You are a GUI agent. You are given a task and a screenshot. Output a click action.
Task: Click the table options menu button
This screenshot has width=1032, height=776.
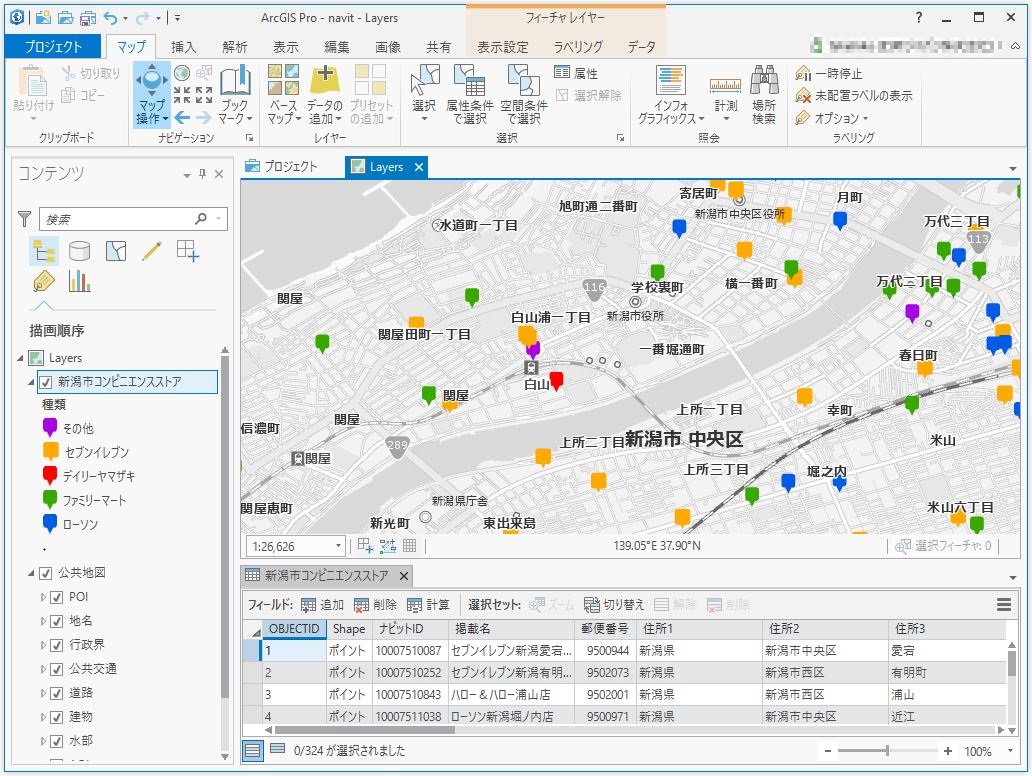tap(1004, 604)
